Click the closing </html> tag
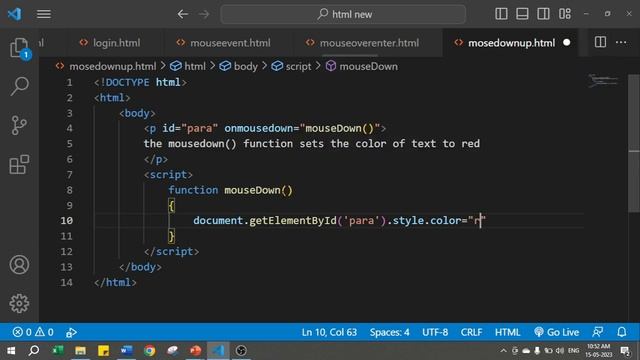 pyautogui.click(x=115, y=282)
